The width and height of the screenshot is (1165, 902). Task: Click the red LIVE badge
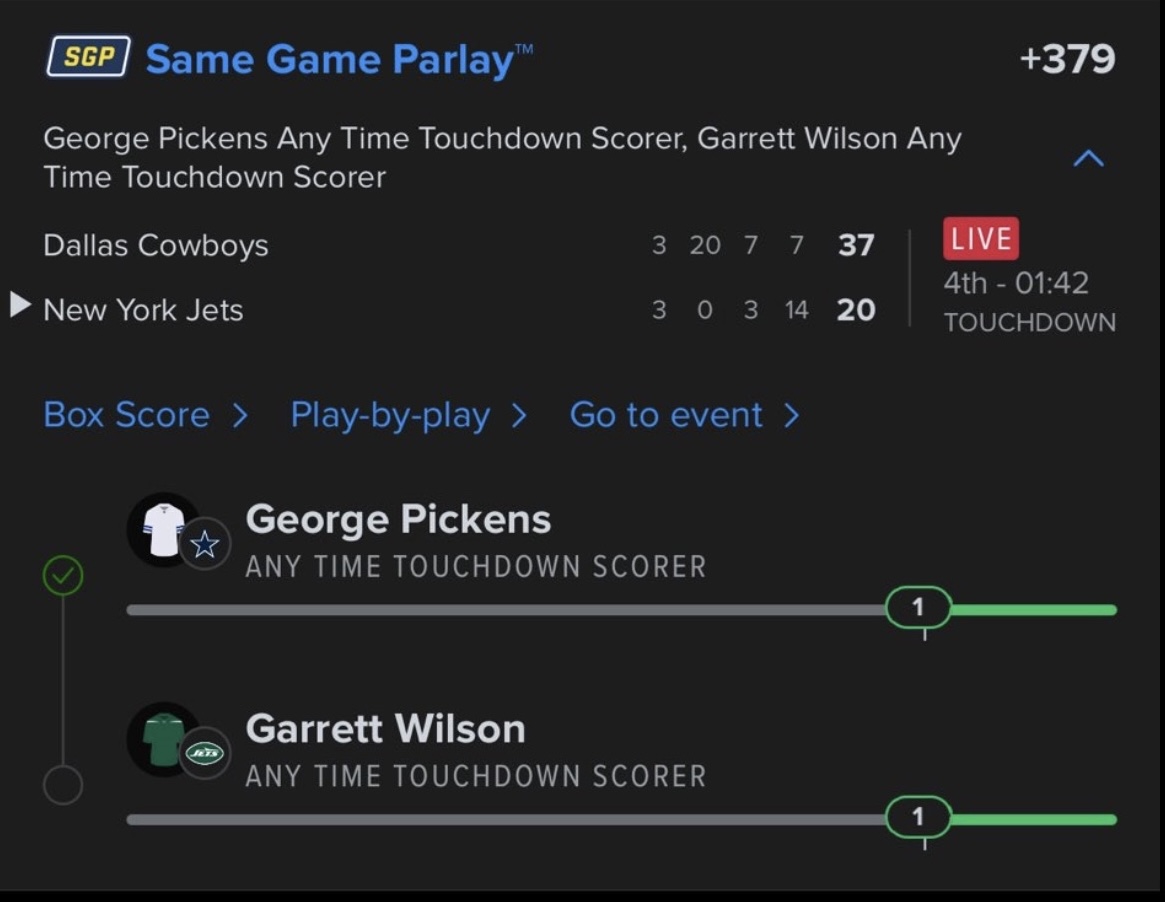(980, 239)
